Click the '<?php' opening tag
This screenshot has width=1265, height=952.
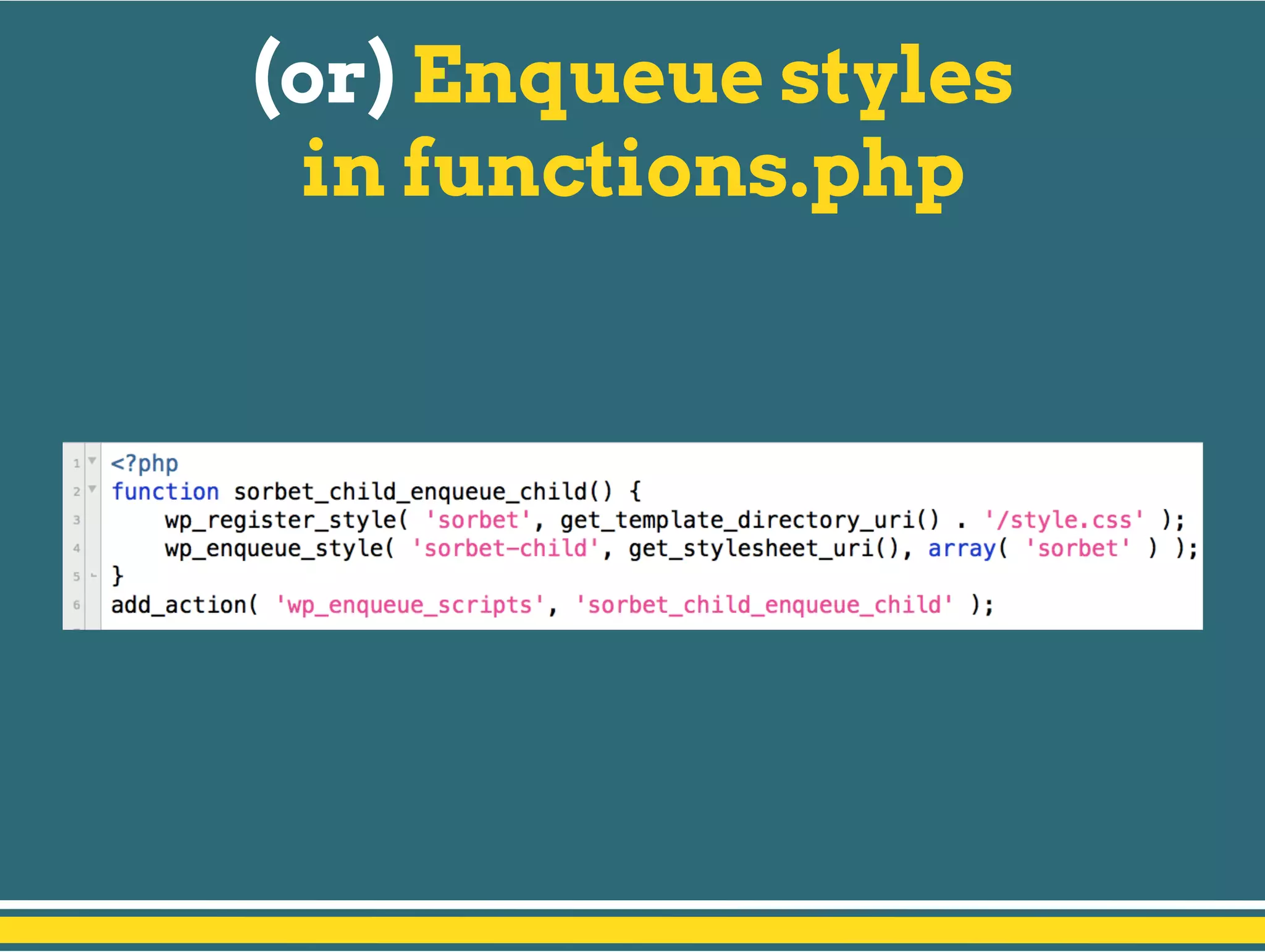(x=145, y=463)
